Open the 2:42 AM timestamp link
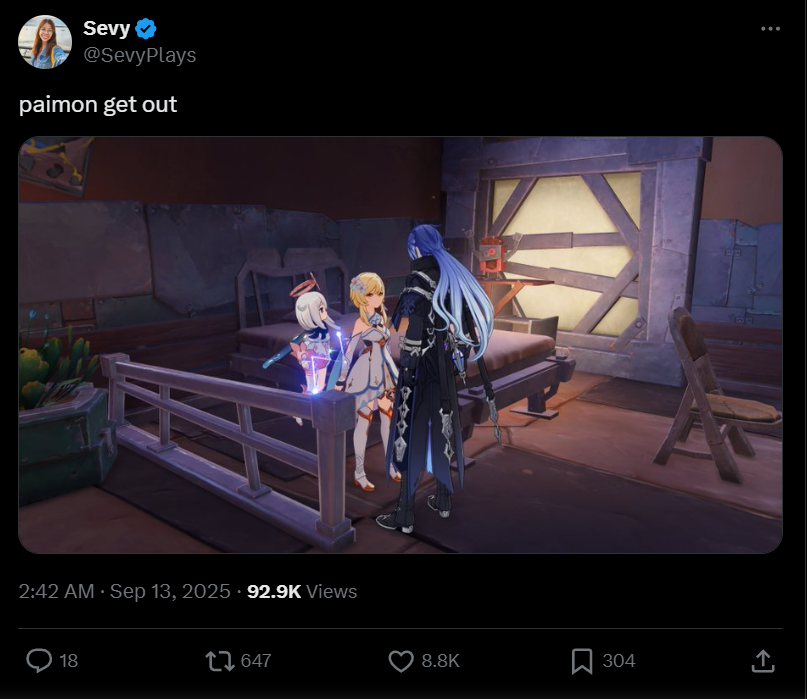The width and height of the screenshot is (807, 699). 57,591
